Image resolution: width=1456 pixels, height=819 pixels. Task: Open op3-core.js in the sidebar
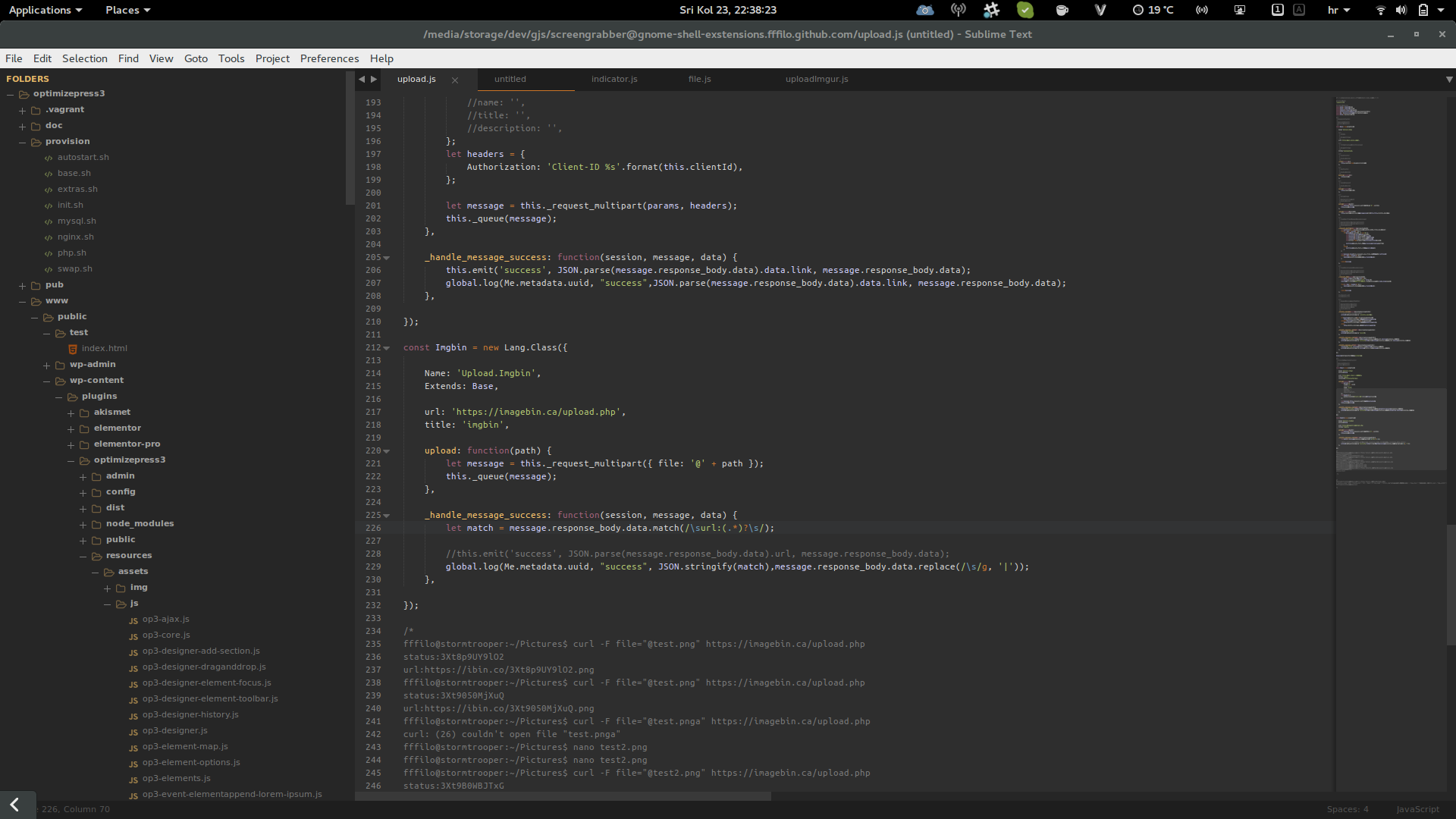click(x=166, y=635)
